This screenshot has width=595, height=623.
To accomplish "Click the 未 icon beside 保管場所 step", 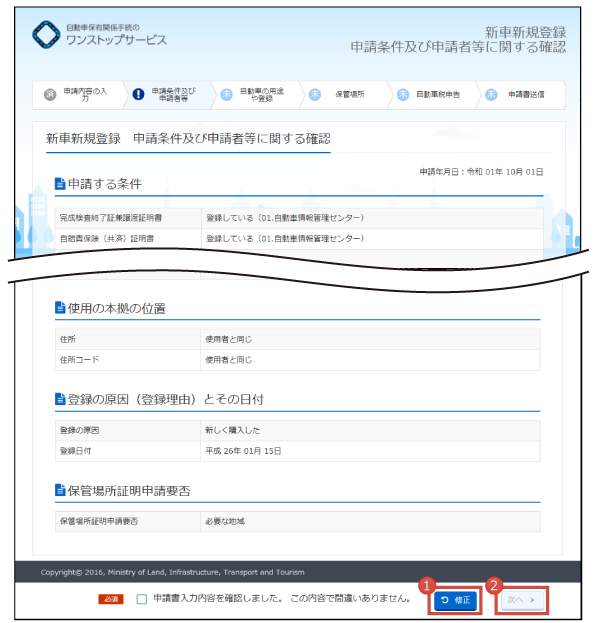I will coord(315,94).
